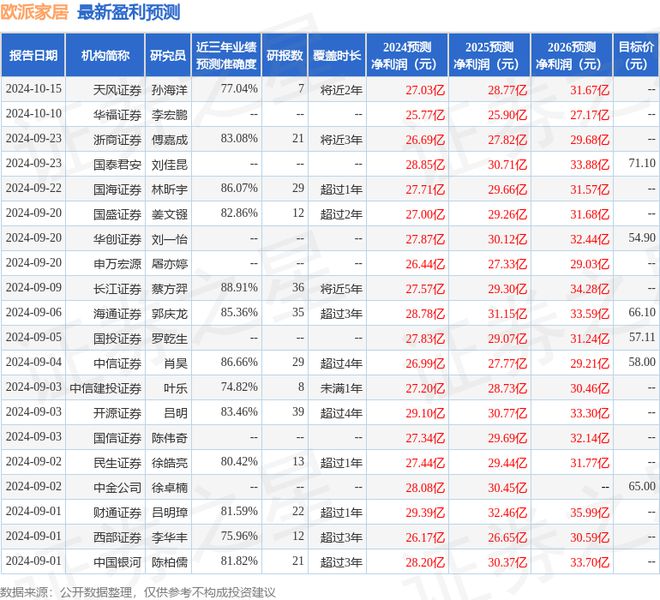Select the 近三年业绩预测准确度 column header

(x=226, y=55)
